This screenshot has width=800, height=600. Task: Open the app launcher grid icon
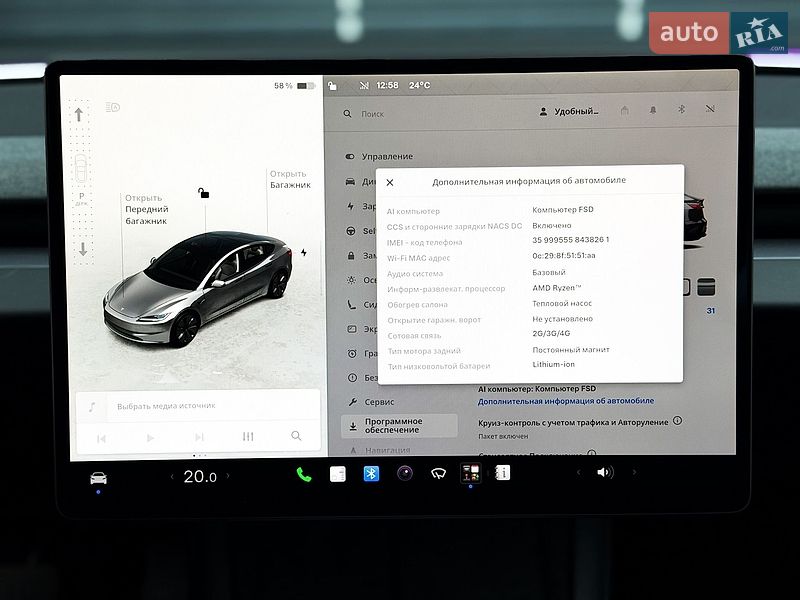pos(470,473)
